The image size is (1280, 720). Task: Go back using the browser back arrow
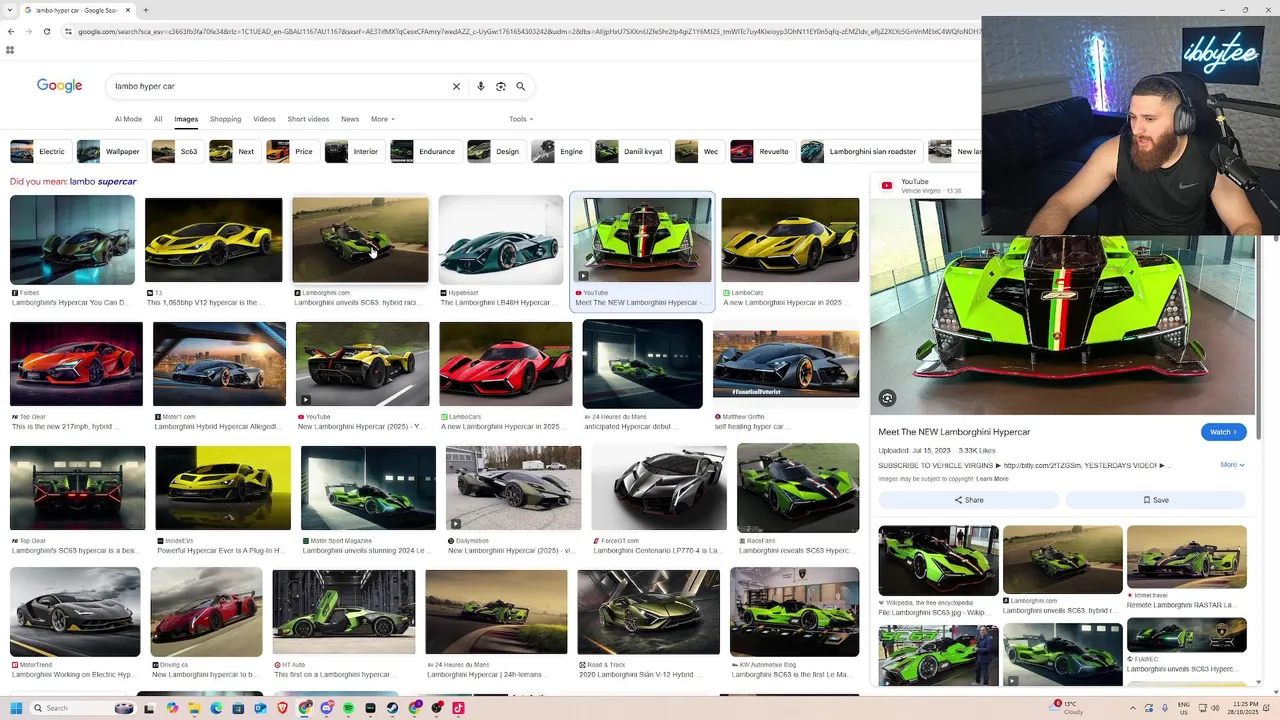(11, 31)
